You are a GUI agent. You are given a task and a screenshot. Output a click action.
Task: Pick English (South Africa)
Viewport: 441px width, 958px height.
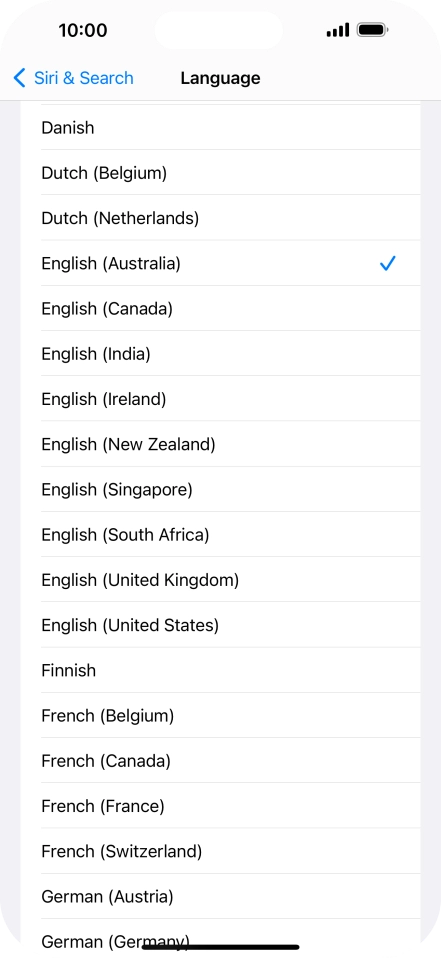(x=220, y=534)
